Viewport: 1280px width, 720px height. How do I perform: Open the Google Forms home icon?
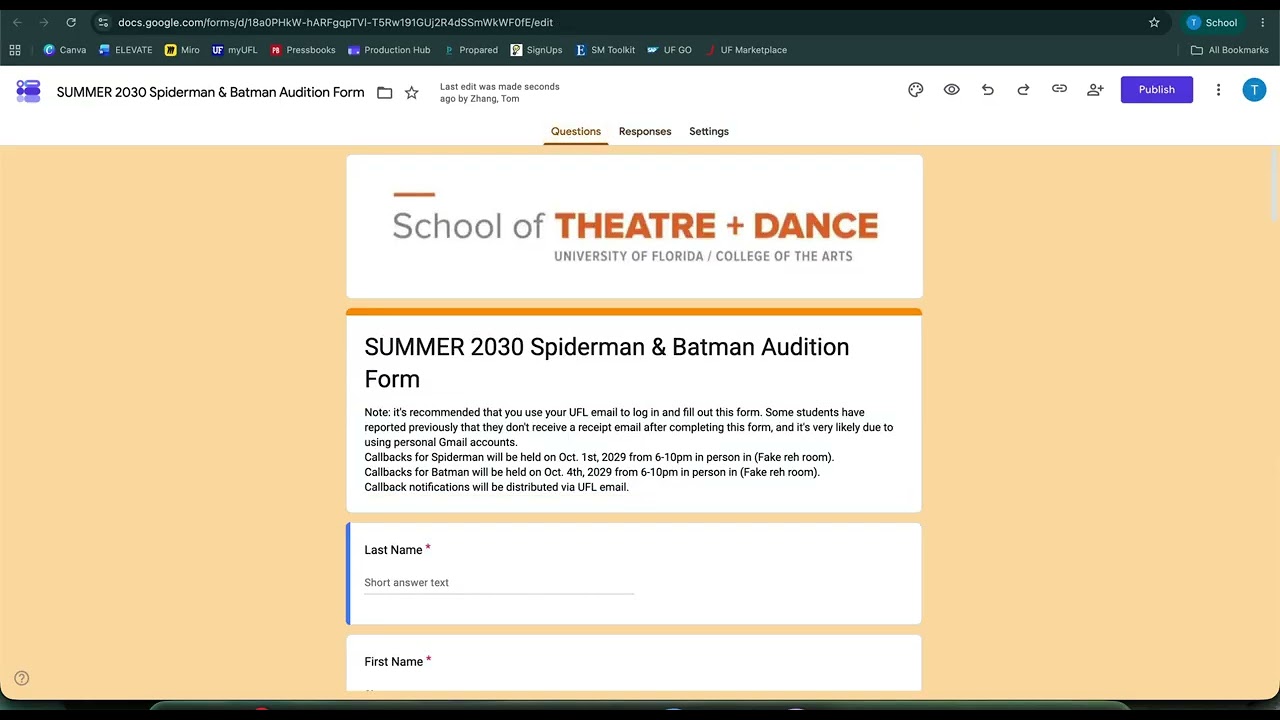click(x=28, y=91)
